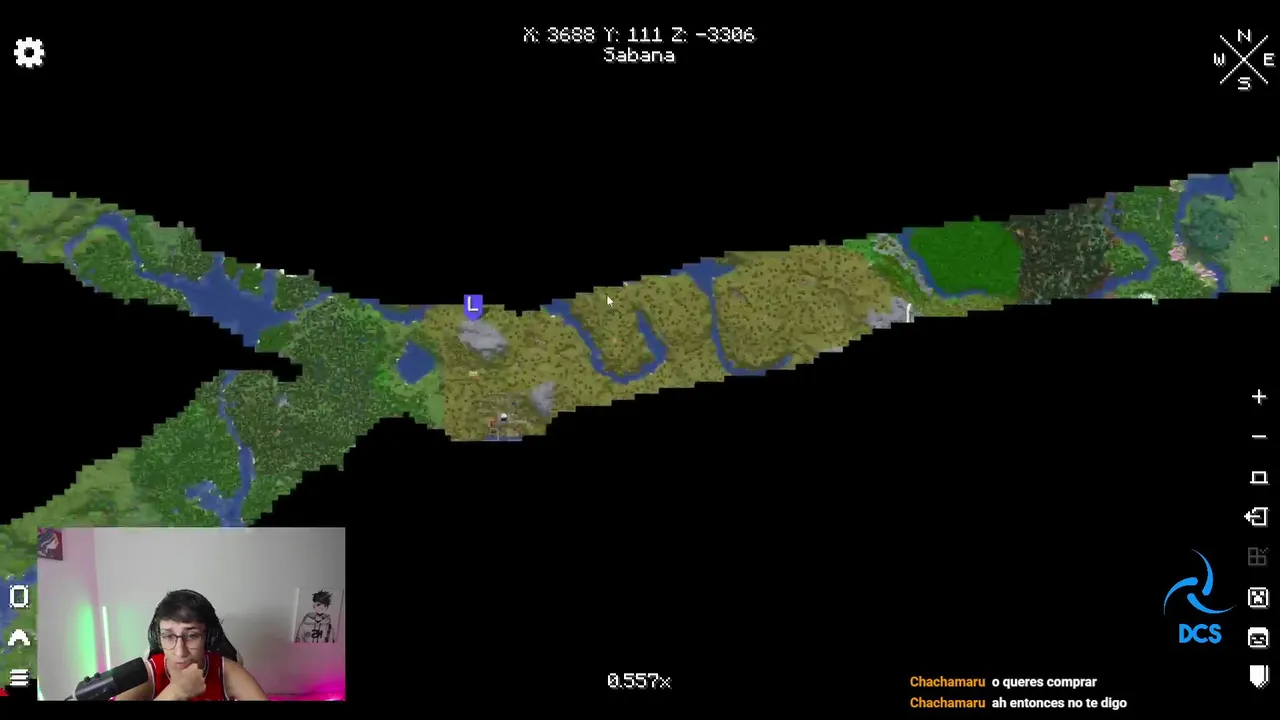The height and width of the screenshot is (720, 1280).
Task: Zoom in with the plus icon
Action: click(1258, 397)
